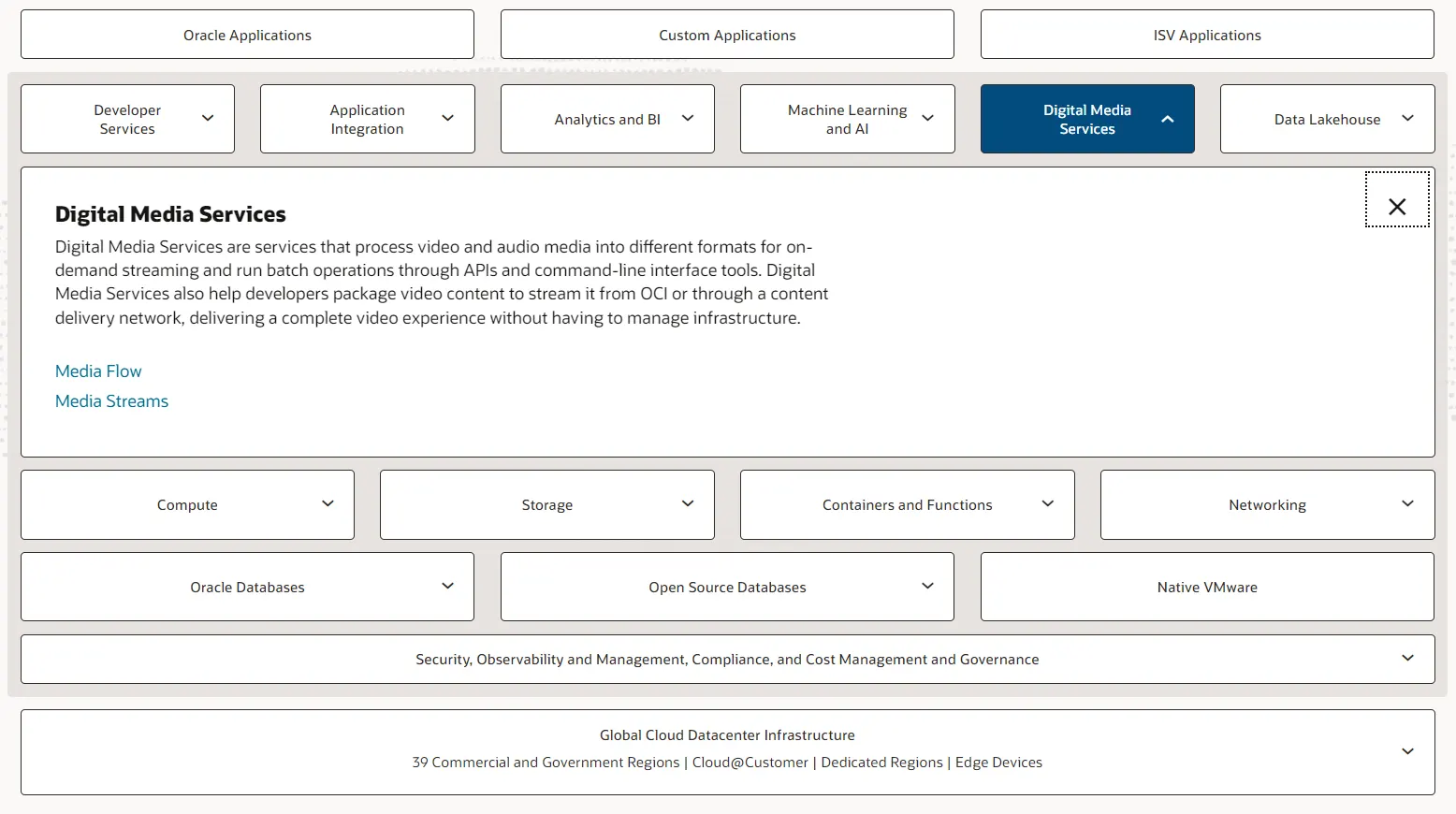Collapse the Digital Media Services chevron
The height and width of the screenshot is (814, 1456).
(x=1167, y=119)
